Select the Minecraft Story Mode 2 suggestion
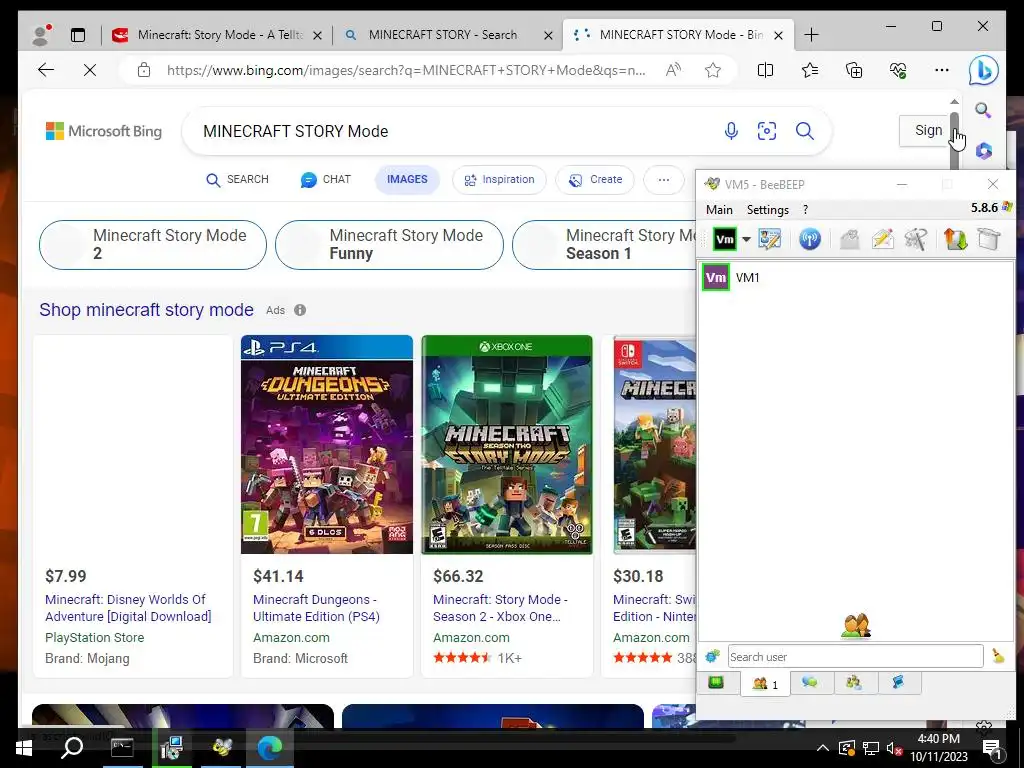 coord(153,245)
